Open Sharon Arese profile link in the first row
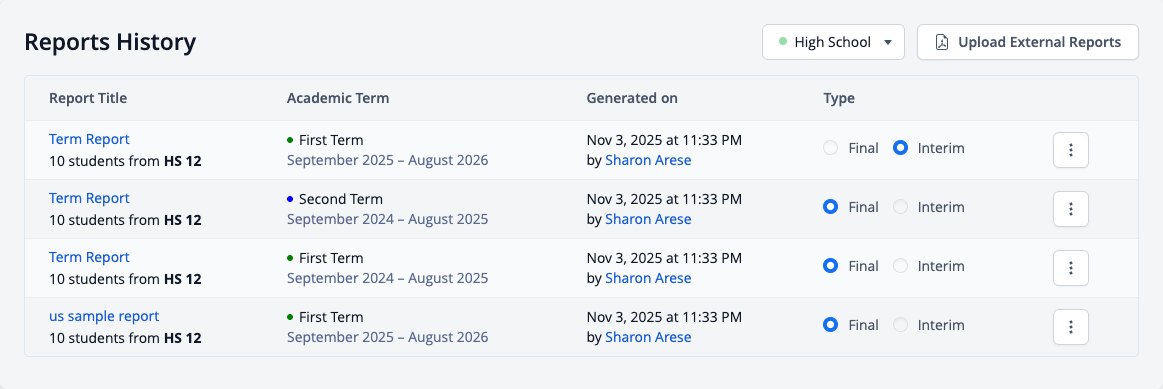1163x389 pixels. 648,160
